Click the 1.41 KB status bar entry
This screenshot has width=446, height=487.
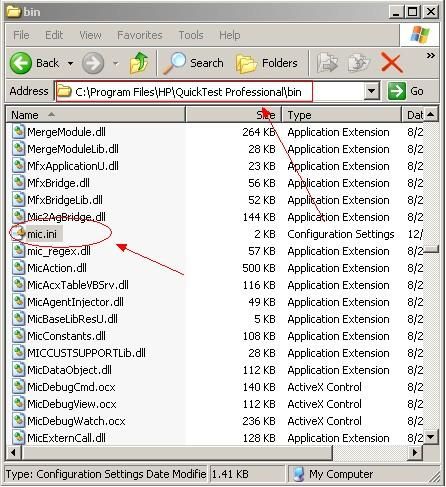(230, 474)
